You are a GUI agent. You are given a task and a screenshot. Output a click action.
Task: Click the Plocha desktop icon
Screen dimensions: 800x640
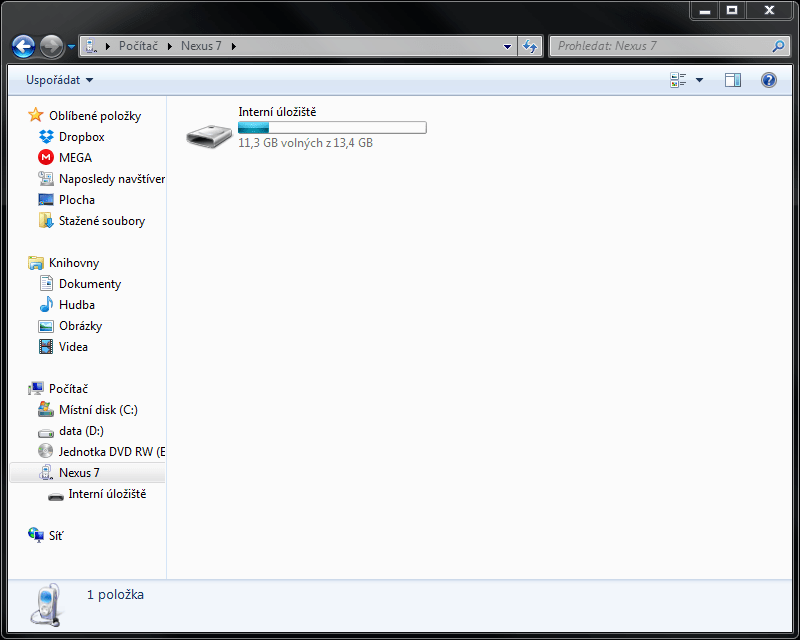pyautogui.click(x=46, y=200)
